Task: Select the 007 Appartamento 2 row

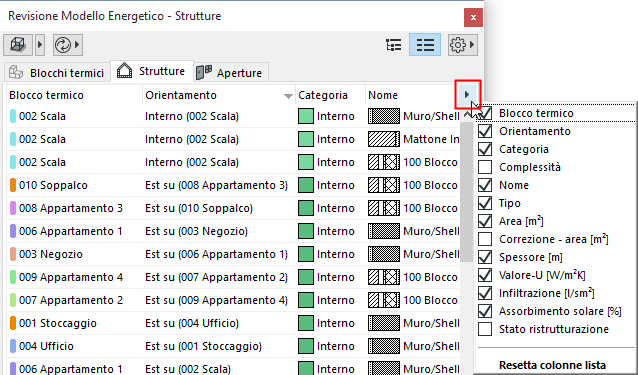Action: [233, 300]
